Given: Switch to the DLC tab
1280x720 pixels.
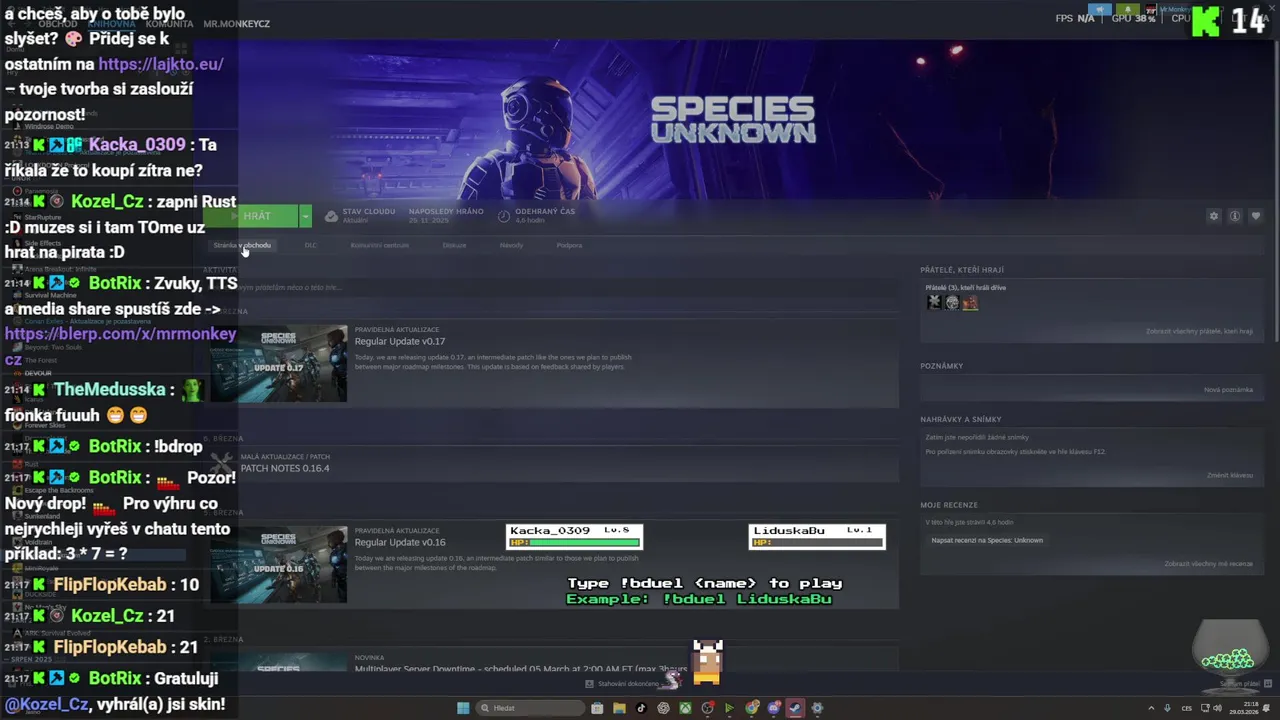Looking at the screenshot, I should click(310, 245).
